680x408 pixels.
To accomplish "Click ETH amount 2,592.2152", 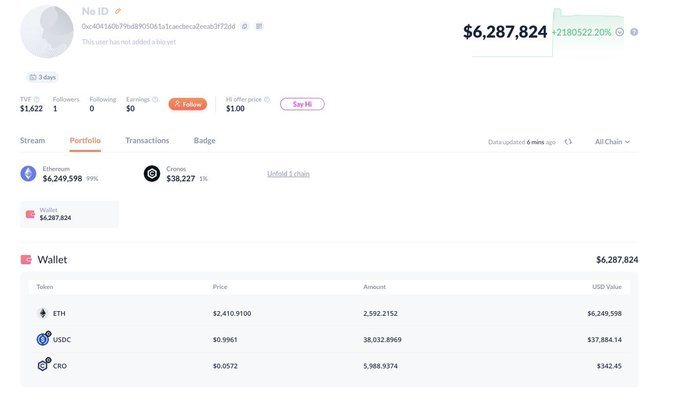I will click(380, 313).
